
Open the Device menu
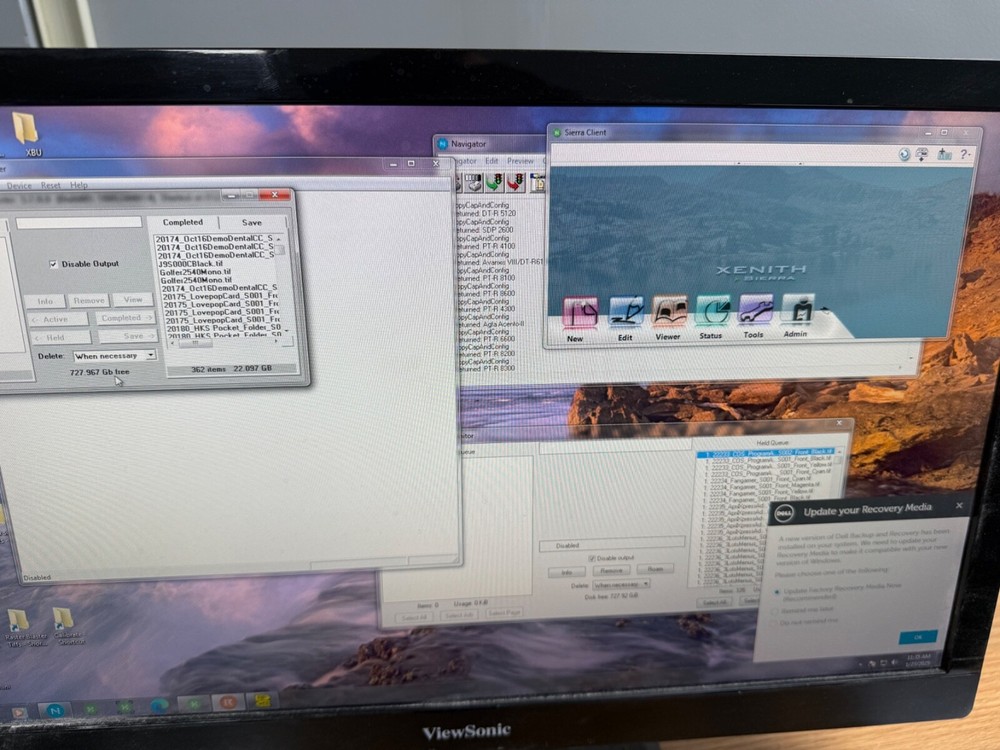(19, 185)
